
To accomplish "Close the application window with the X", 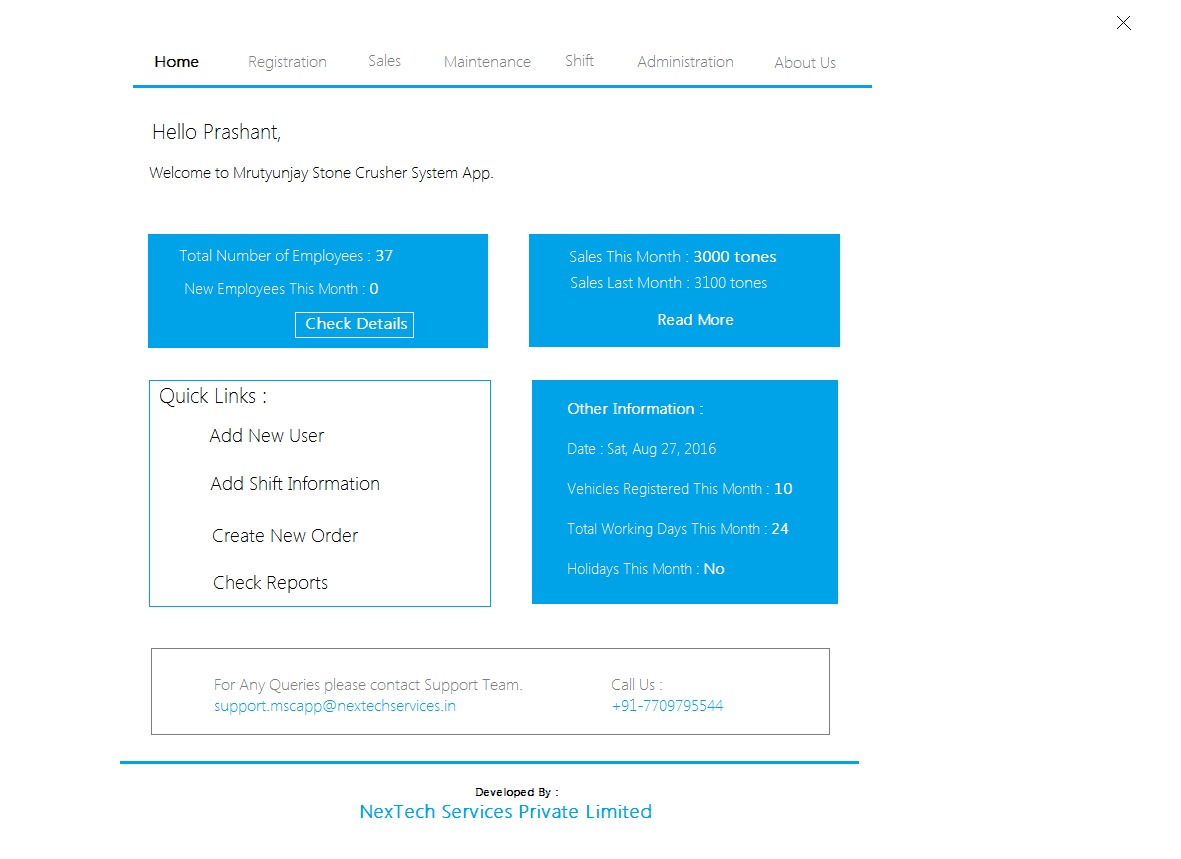I will [x=1123, y=23].
